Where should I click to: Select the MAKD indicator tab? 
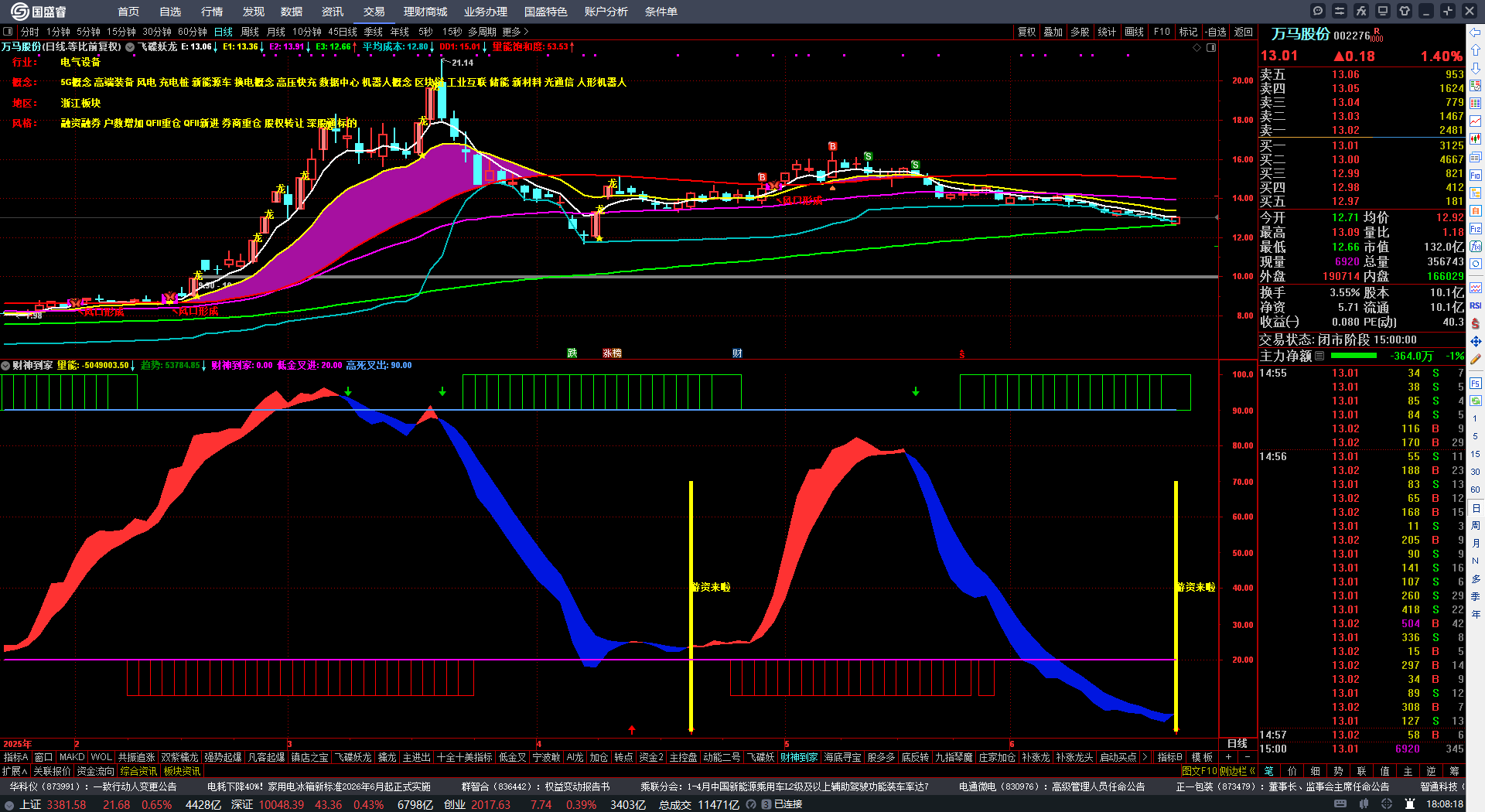point(72,757)
